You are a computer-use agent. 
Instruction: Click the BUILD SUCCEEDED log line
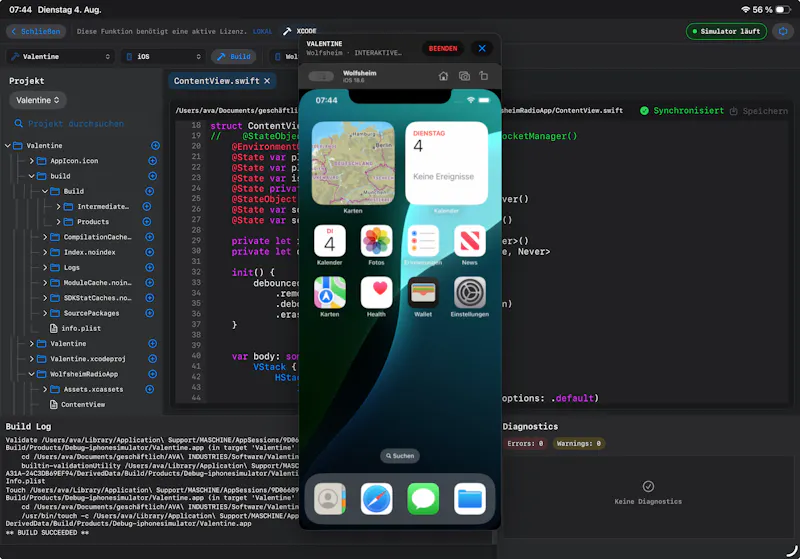coord(47,532)
